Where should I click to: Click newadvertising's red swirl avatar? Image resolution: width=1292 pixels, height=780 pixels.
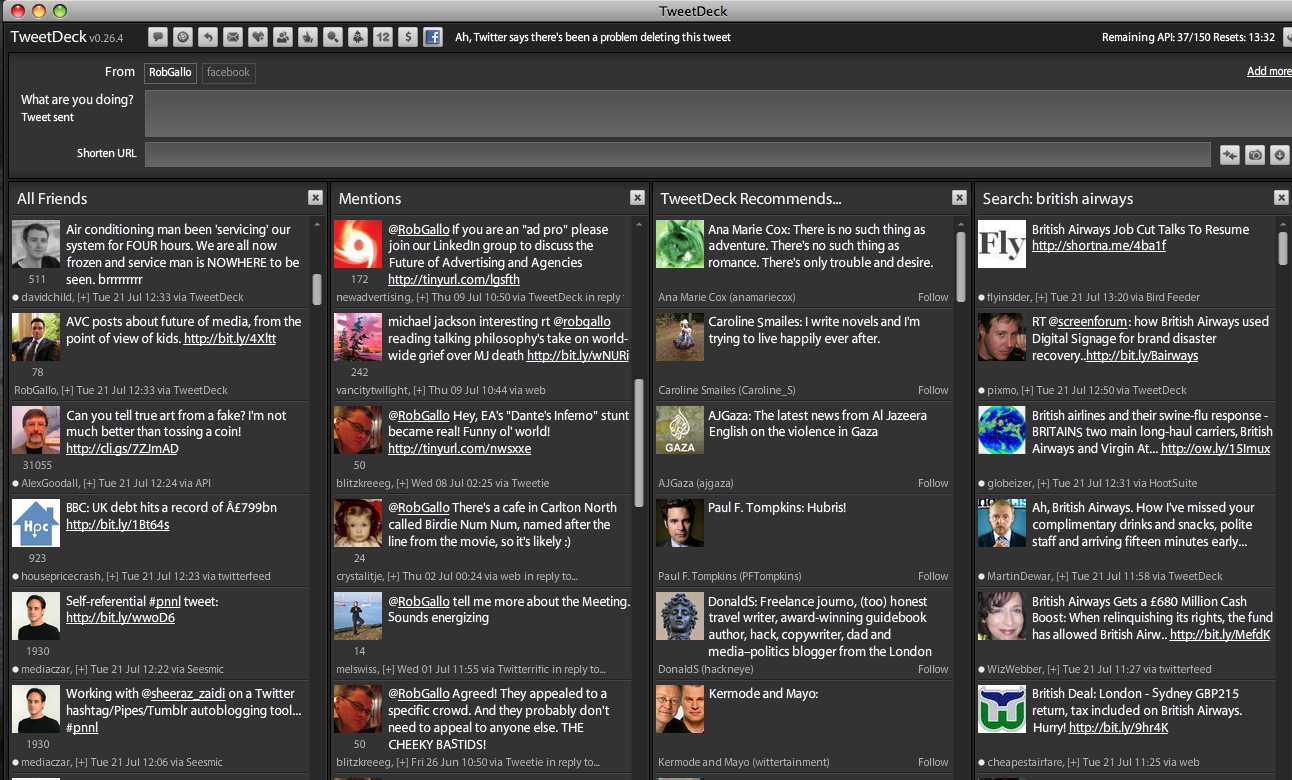pyautogui.click(x=358, y=244)
